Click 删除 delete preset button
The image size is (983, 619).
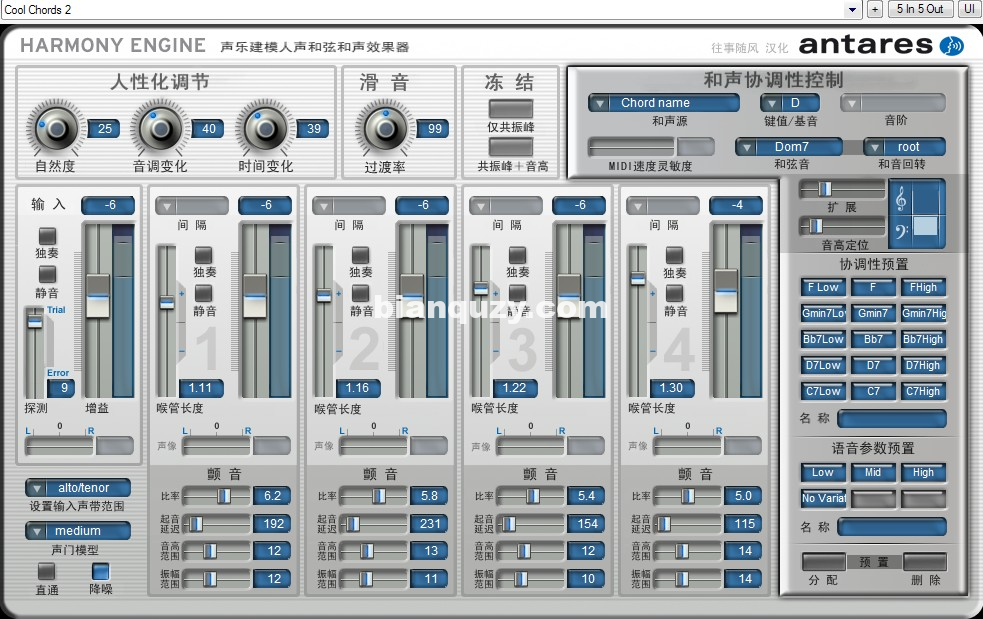point(925,562)
